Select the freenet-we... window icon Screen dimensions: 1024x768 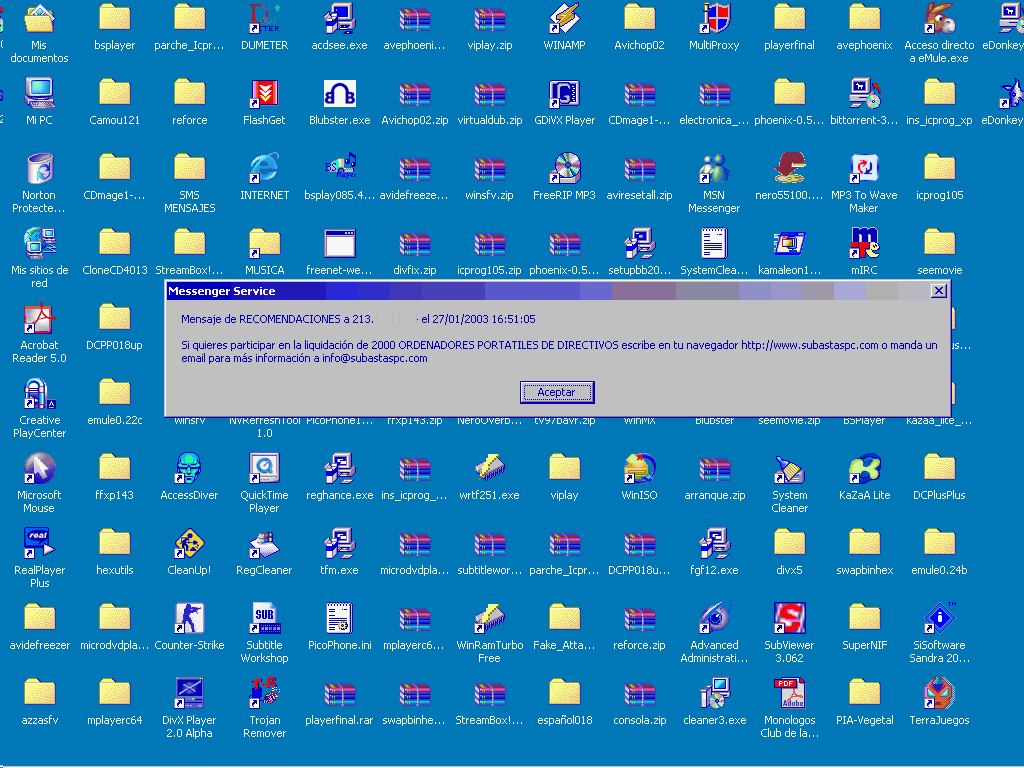[340, 244]
